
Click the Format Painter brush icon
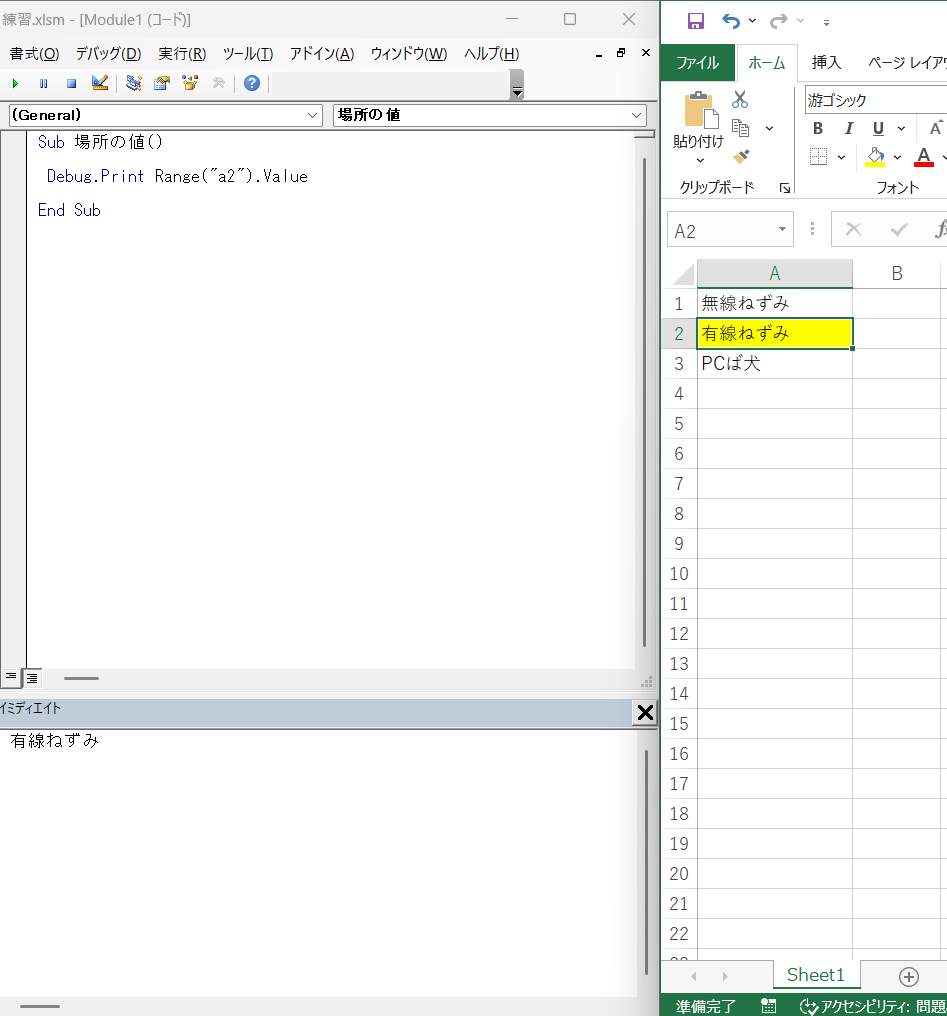click(740, 156)
